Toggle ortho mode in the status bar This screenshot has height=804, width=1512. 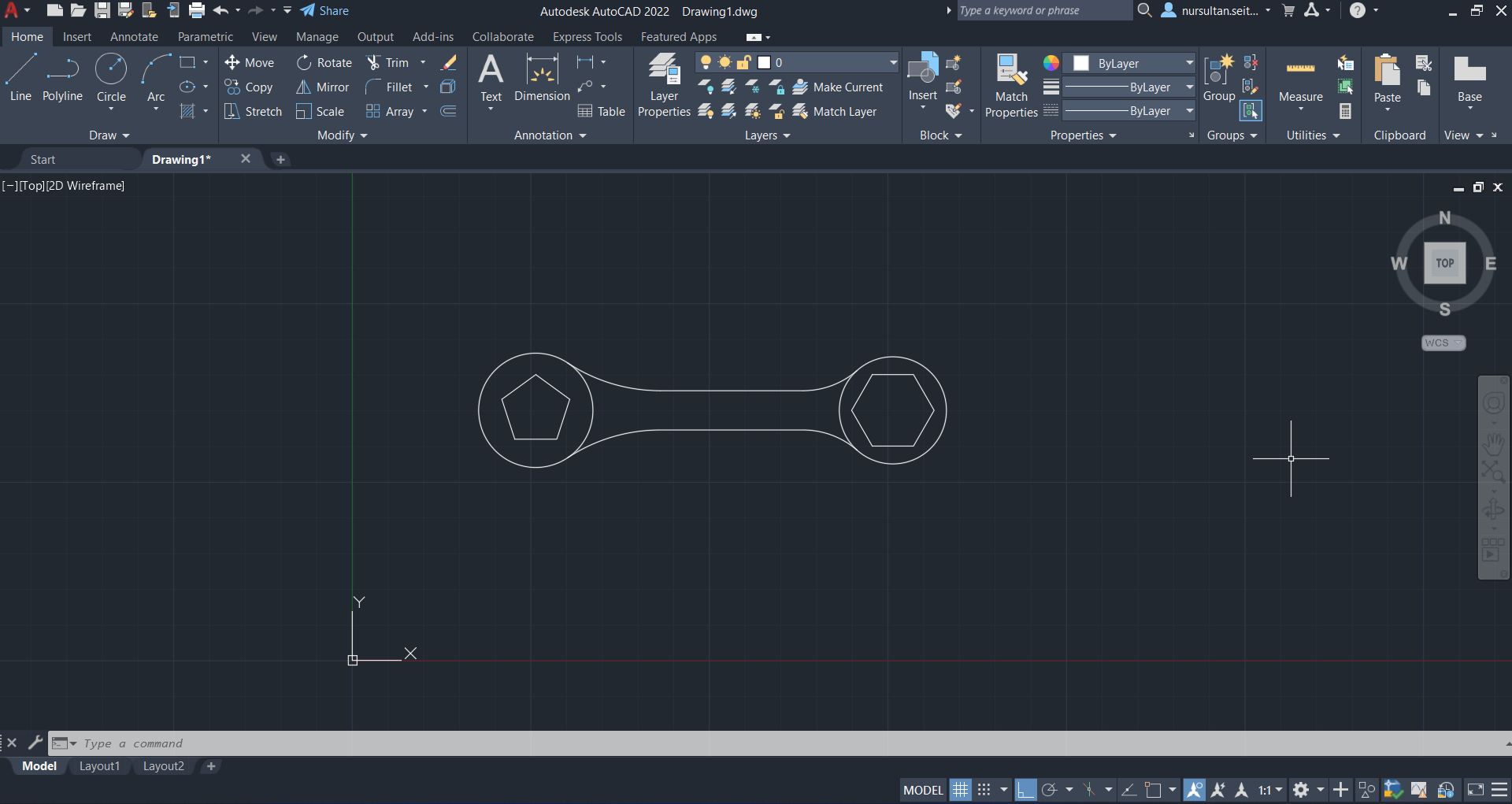coord(1026,789)
